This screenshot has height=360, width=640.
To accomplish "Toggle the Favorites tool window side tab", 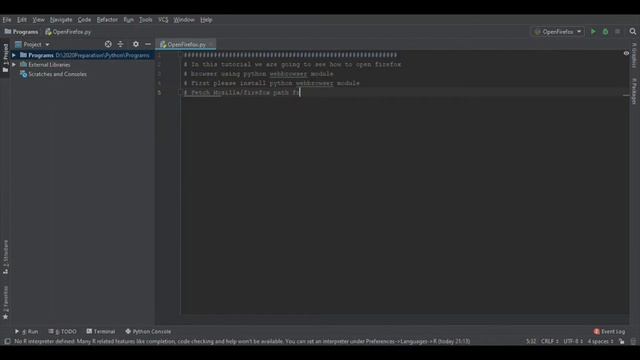I will [x=5, y=302].
